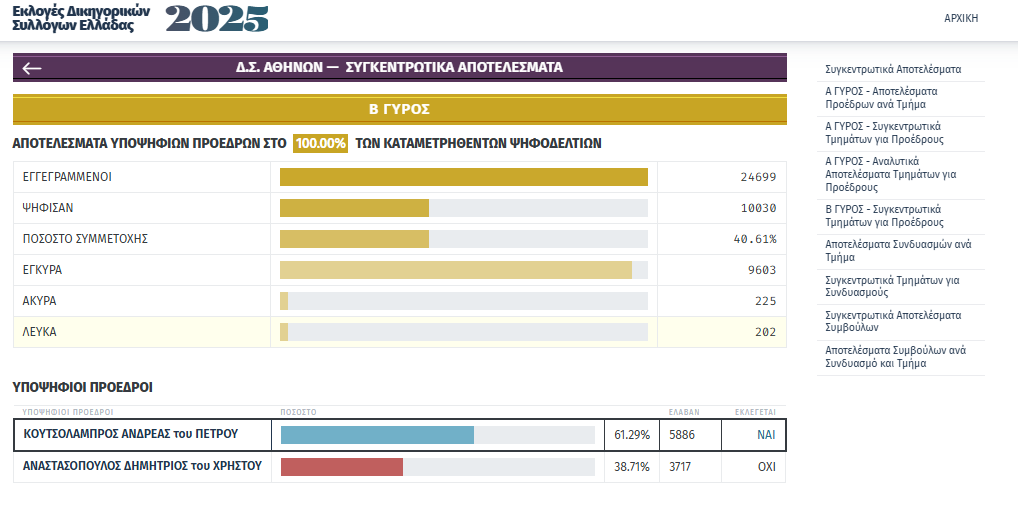
Task: Click the red 38.71% percentage bar
Action: 342,467
